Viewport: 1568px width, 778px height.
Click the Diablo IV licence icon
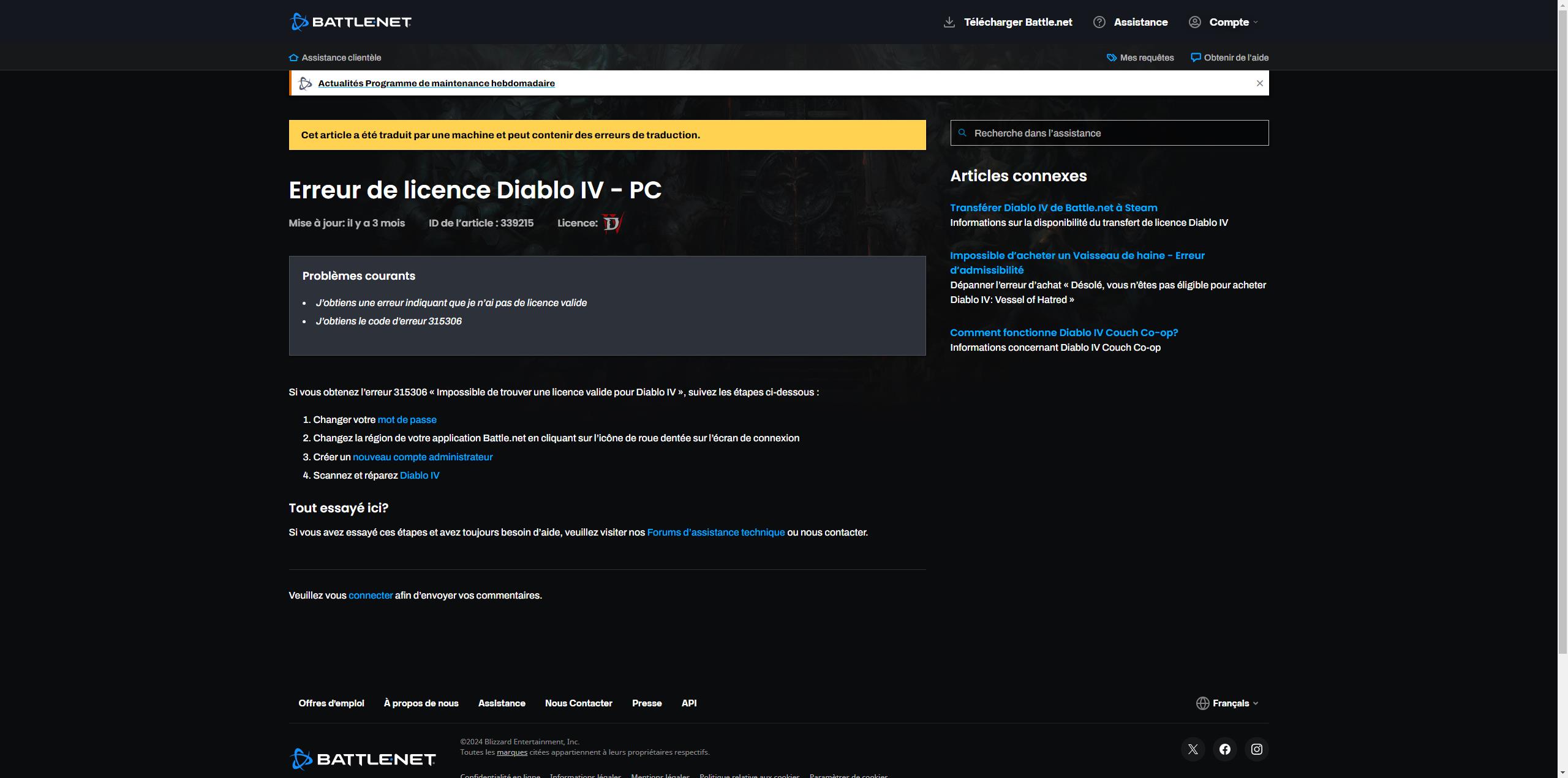coord(612,223)
